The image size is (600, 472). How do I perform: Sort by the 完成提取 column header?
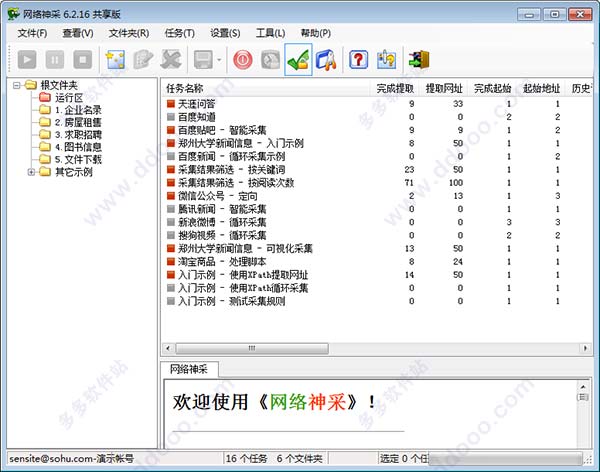[395, 88]
